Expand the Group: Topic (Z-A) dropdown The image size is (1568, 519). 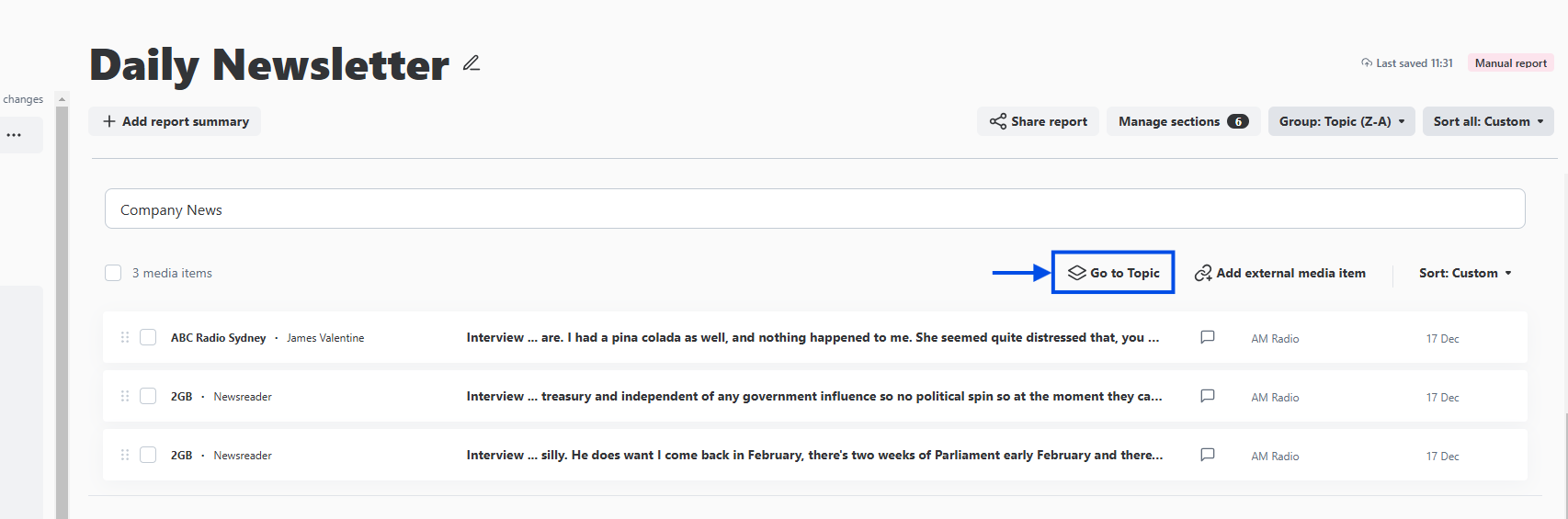tap(1341, 121)
